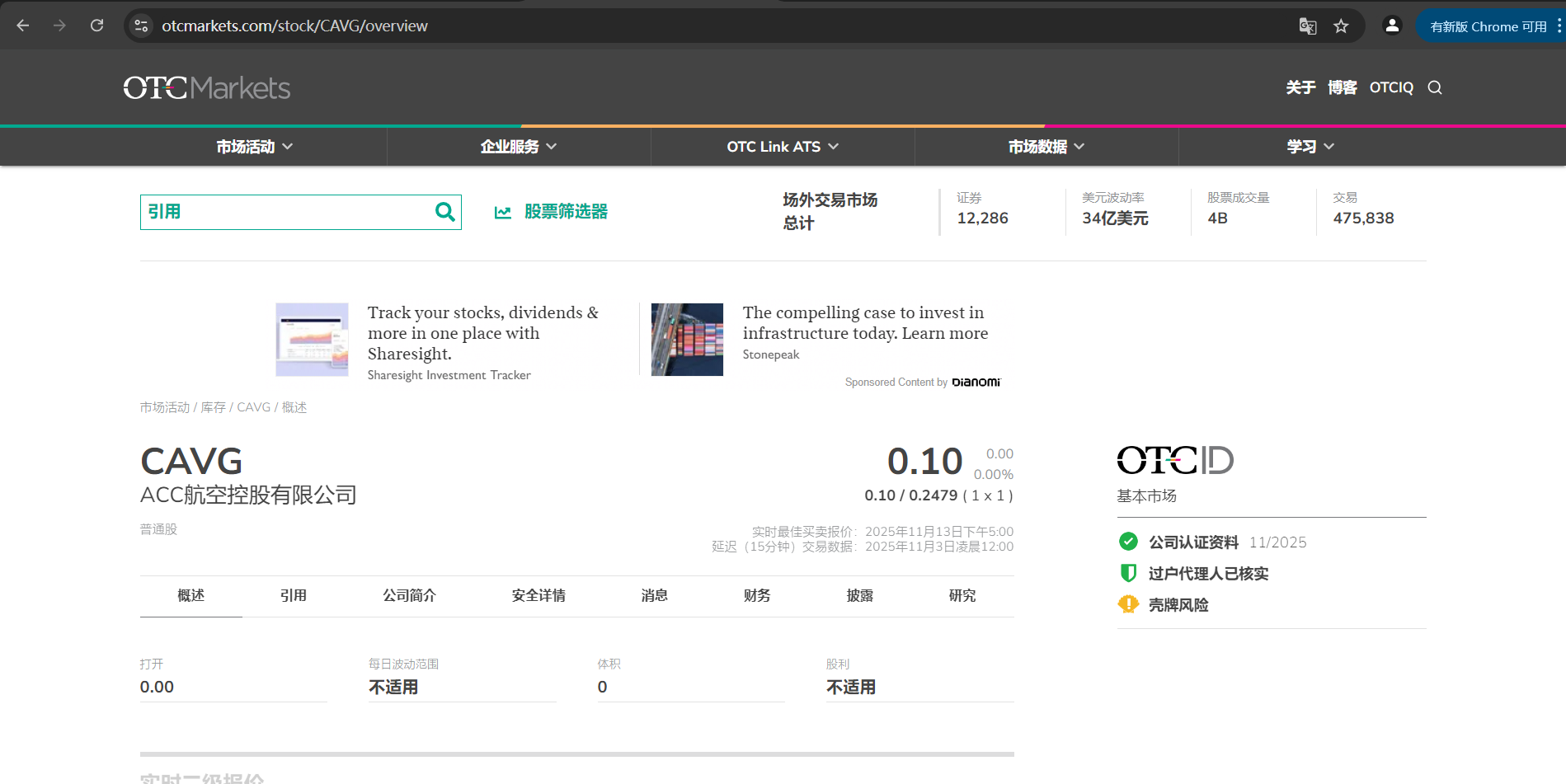Click the quote search box magnifier icon

(444, 212)
